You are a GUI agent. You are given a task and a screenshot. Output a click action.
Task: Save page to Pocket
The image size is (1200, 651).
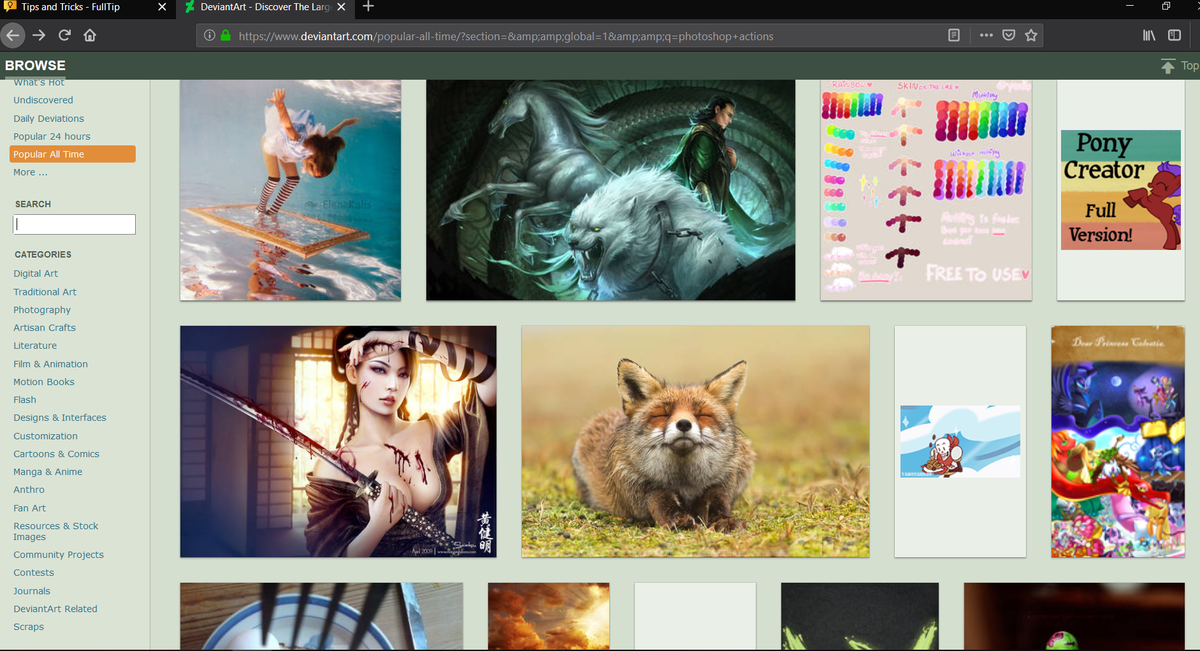pos(1009,36)
